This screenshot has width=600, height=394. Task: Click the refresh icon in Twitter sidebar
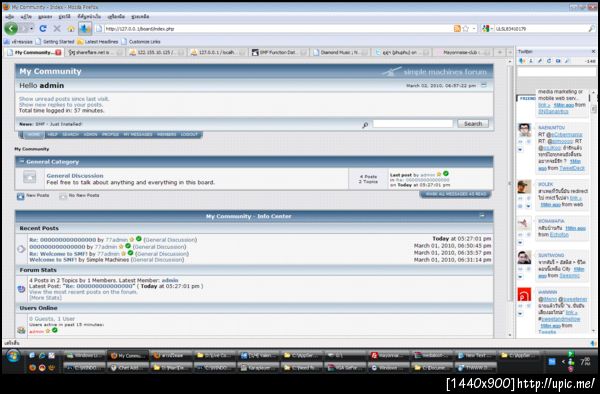coord(549,61)
